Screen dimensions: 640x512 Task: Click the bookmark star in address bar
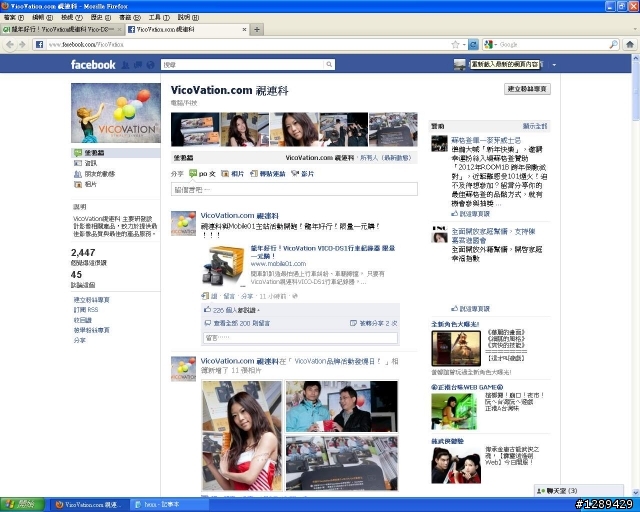click(455, 45)
